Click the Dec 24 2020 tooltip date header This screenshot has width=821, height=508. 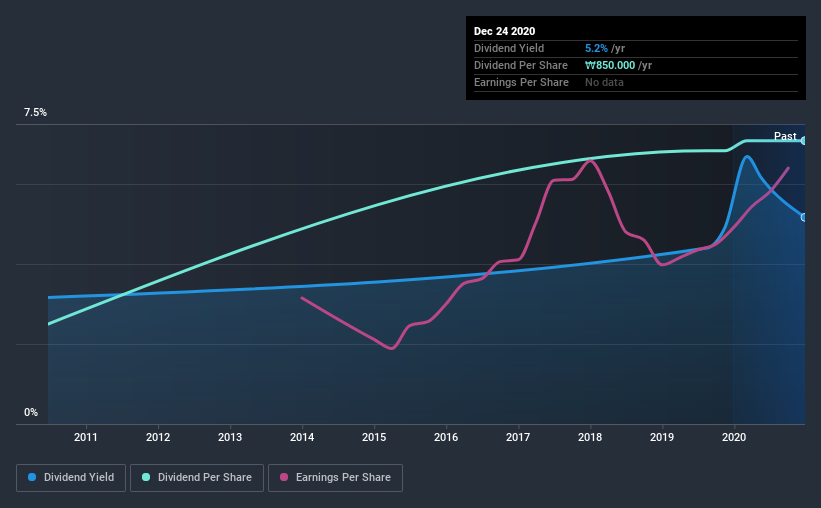pos(504,31)
